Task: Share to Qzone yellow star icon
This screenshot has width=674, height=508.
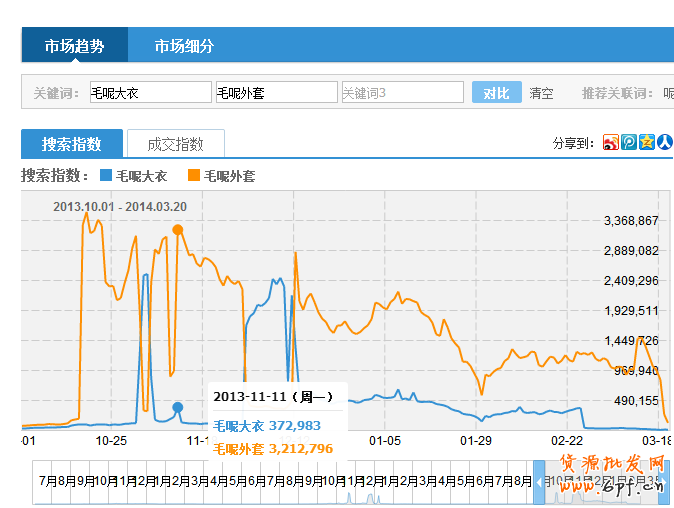Action: click(646, 143)
